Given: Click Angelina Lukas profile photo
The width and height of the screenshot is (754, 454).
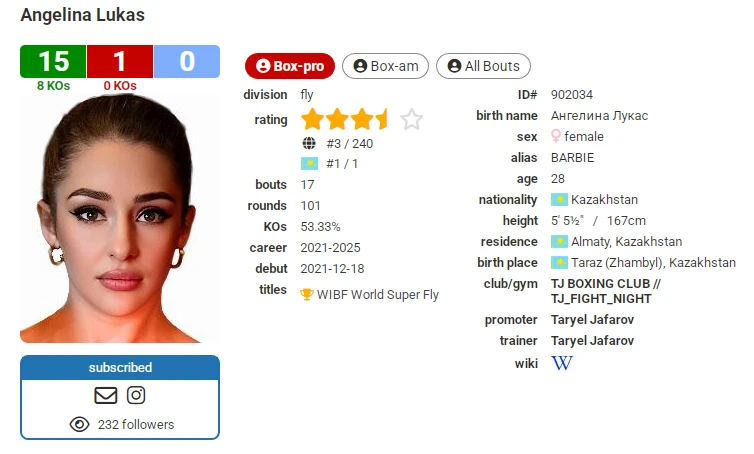Looking at the screenshot, I should (x=119, y=219).
